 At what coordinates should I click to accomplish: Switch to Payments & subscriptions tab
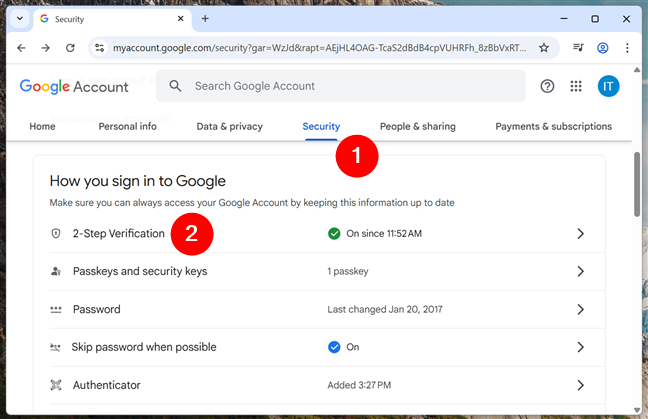pos(553,126)
